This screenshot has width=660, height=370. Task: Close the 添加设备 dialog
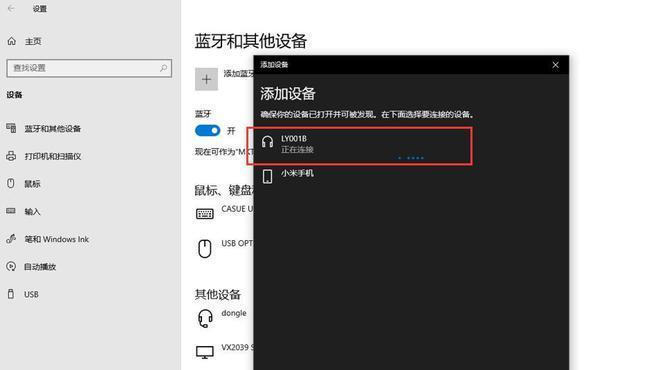555,65
